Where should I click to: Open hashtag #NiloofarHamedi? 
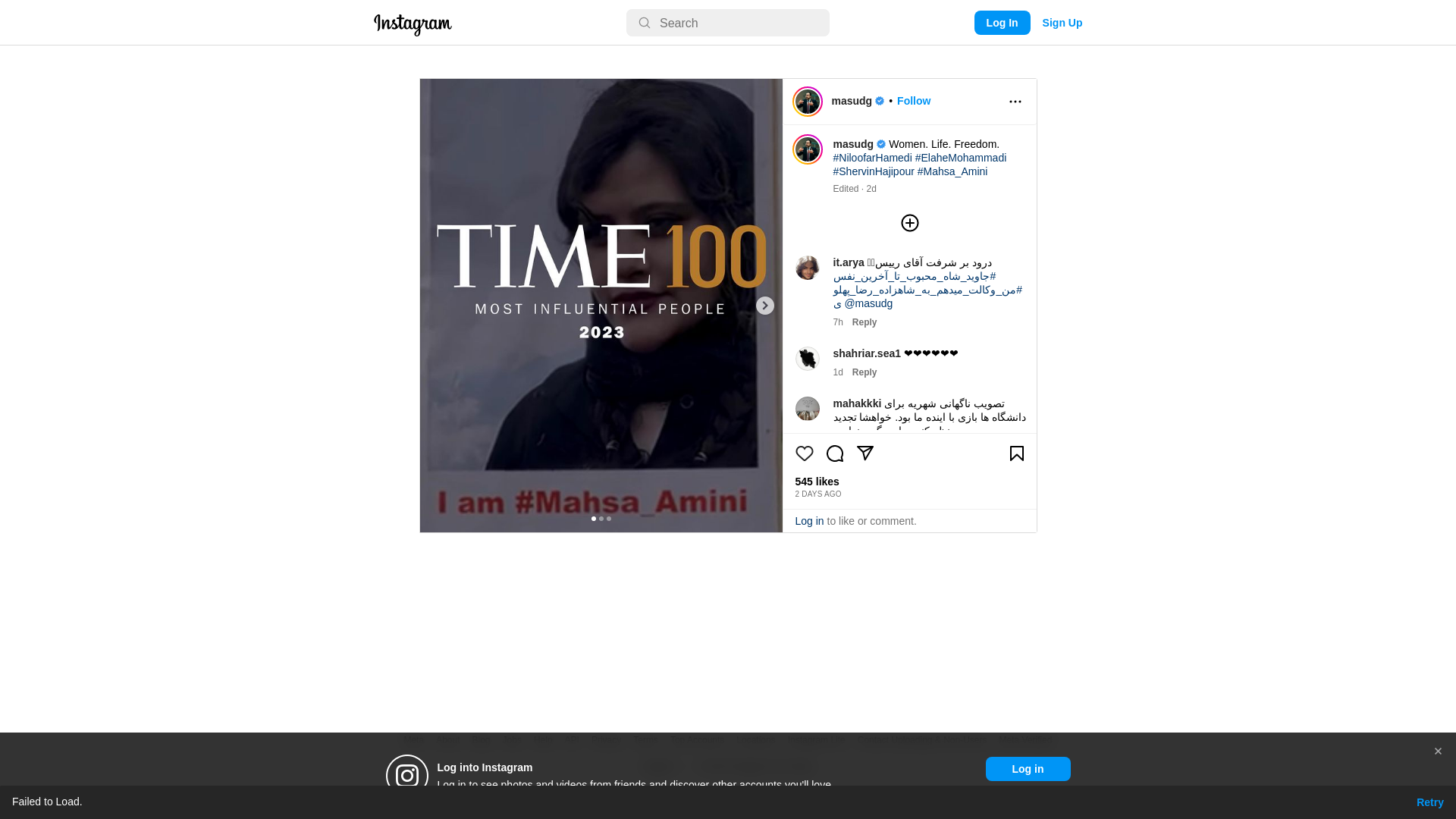pos(872,158)
